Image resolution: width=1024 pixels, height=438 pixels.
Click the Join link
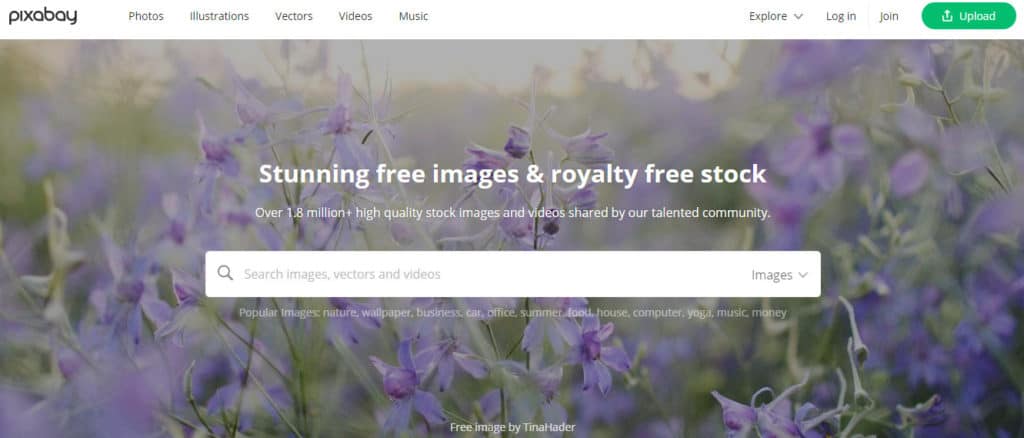(889, 16)
